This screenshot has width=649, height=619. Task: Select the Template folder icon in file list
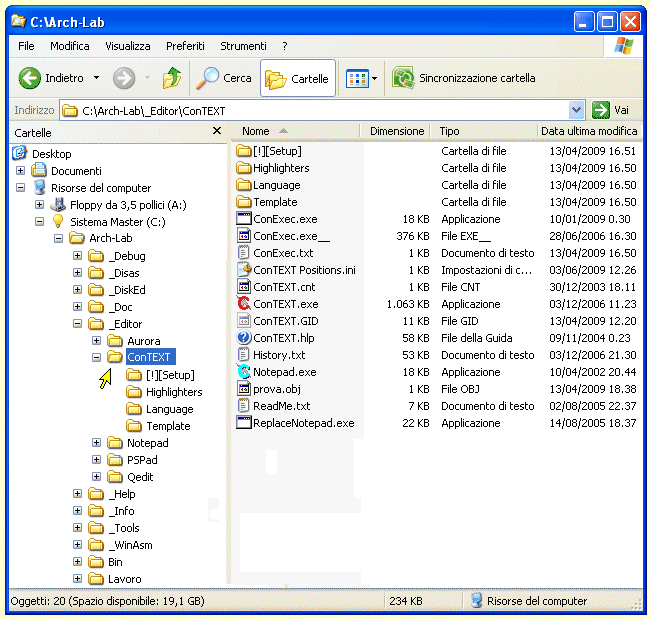click(244, 202)
